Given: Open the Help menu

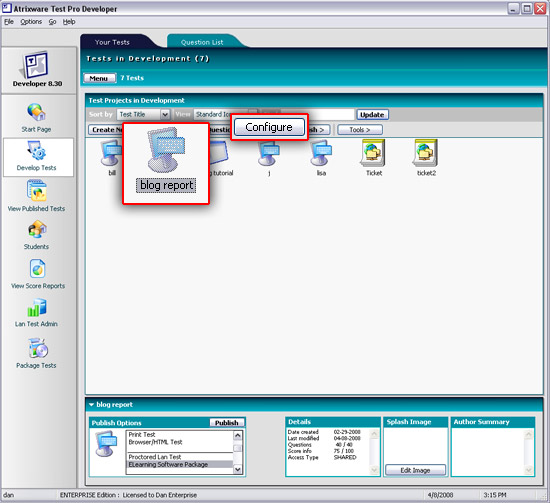Looking at the screenshot, I should pos(69,22).
